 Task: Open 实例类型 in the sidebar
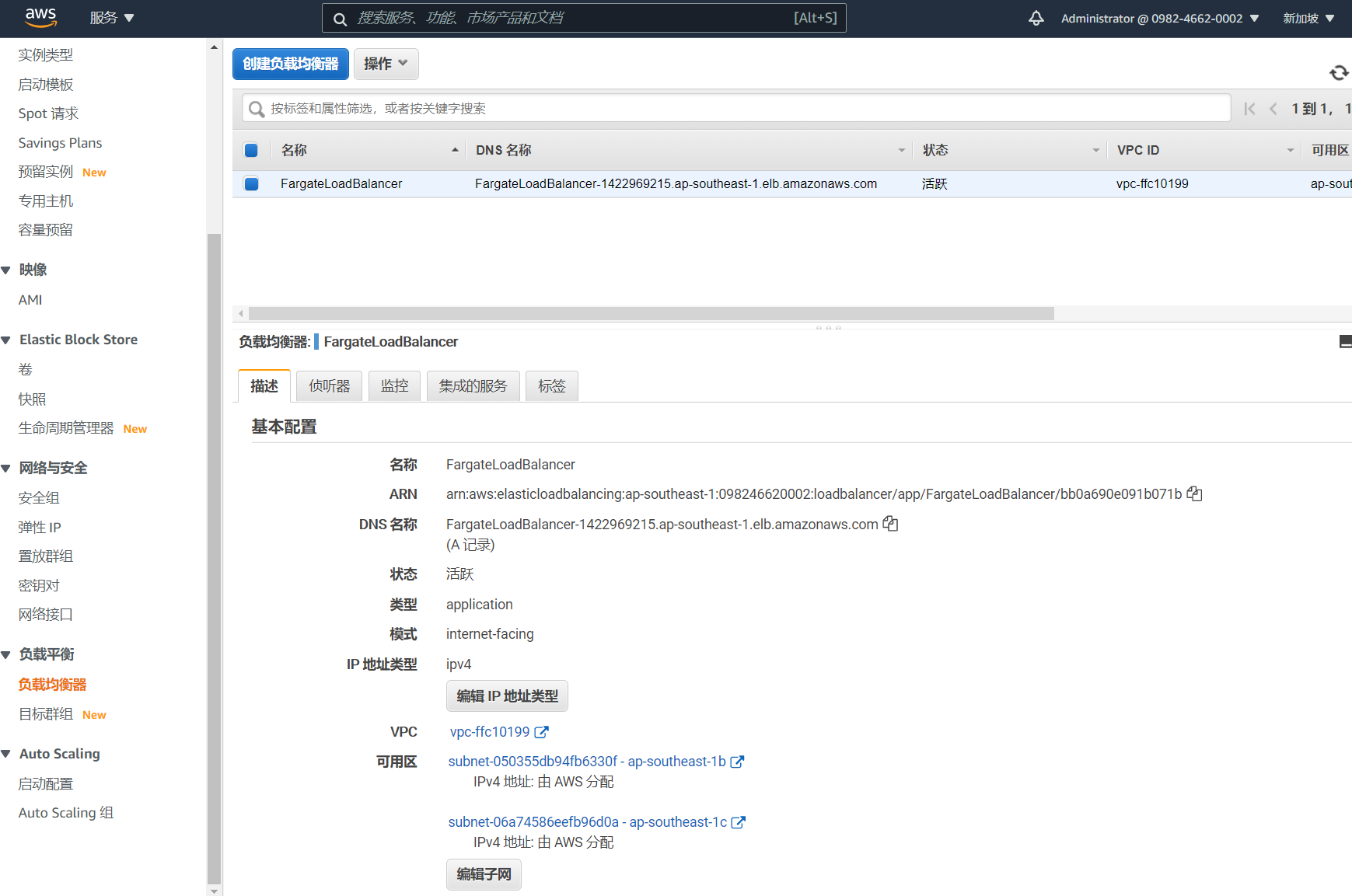pyautogui.click(x=46, y=55)
